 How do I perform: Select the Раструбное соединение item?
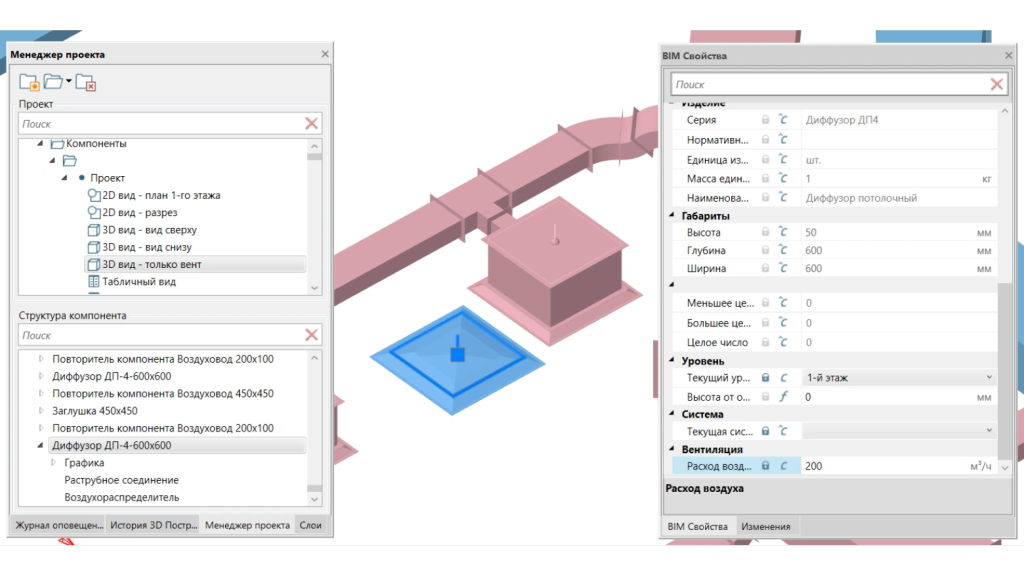click(x=121, y=480)
